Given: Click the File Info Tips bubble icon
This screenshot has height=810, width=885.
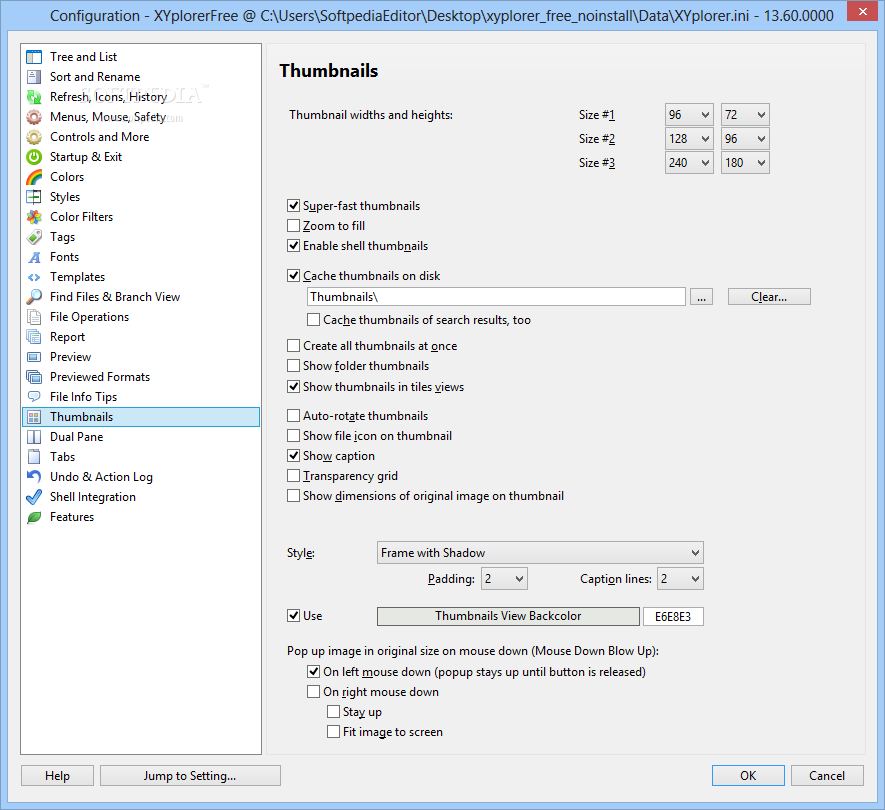Looking at the screenshot, I should pos(34,397).
